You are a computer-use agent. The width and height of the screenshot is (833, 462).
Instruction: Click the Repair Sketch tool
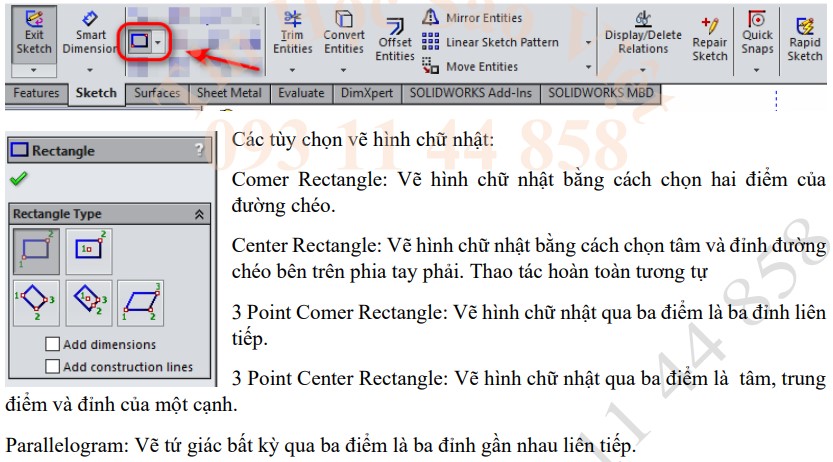(709, 39)
